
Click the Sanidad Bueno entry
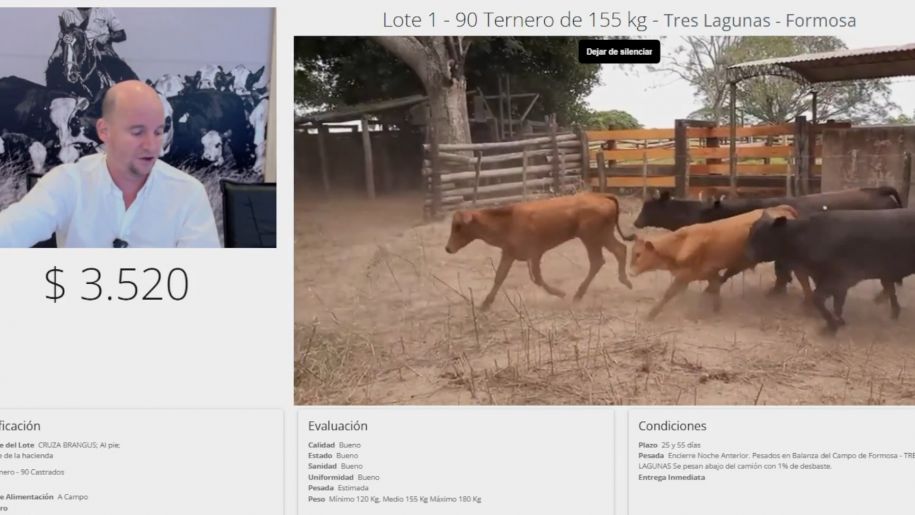pos(336,466)
